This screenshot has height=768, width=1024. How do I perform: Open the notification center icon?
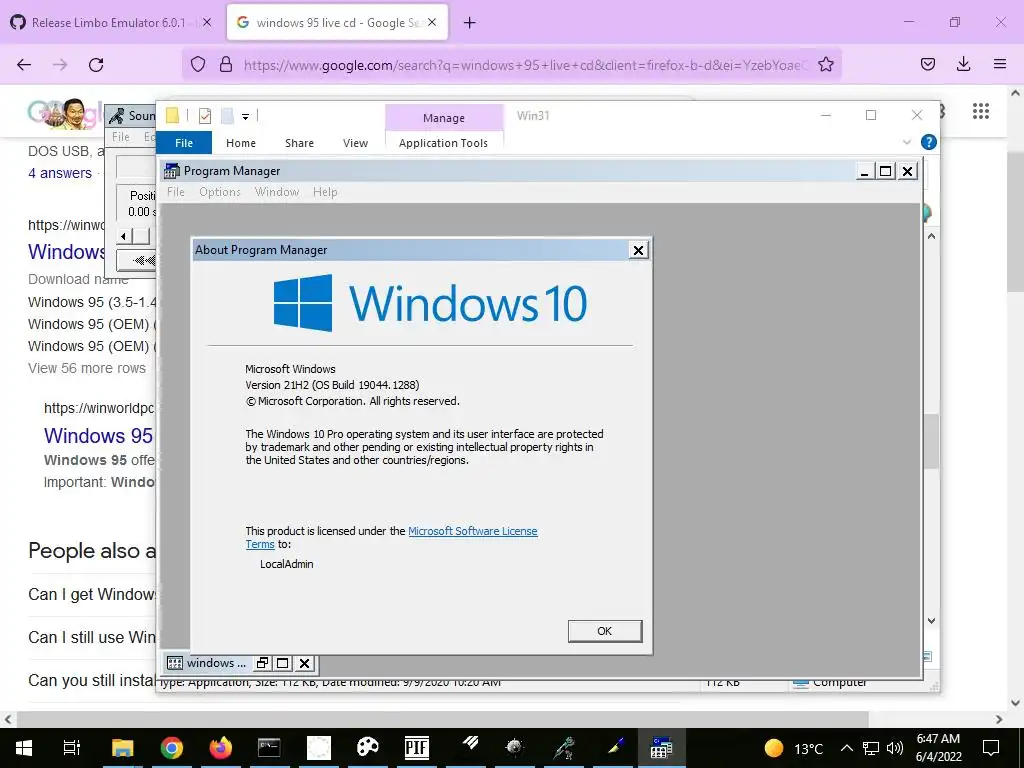(991, 748)
